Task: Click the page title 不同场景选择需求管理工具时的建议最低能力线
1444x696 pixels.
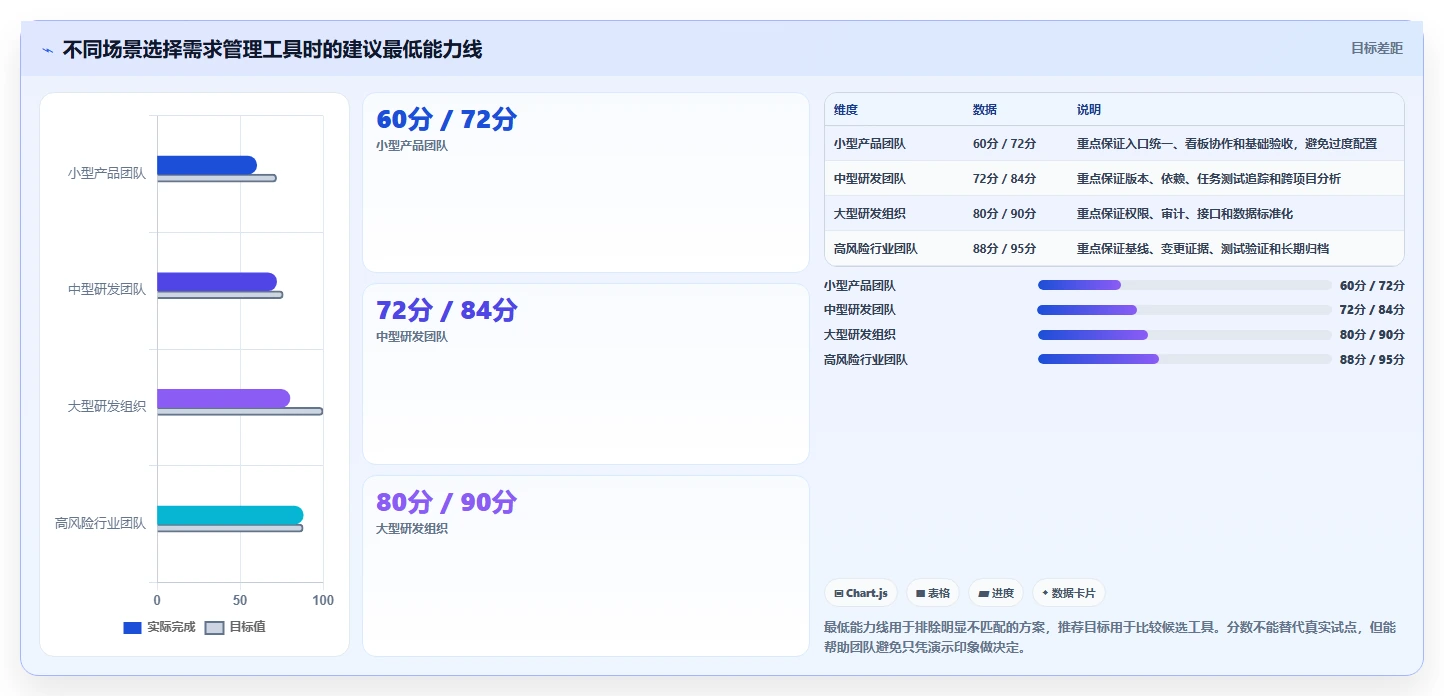Action: pos(272,49)
